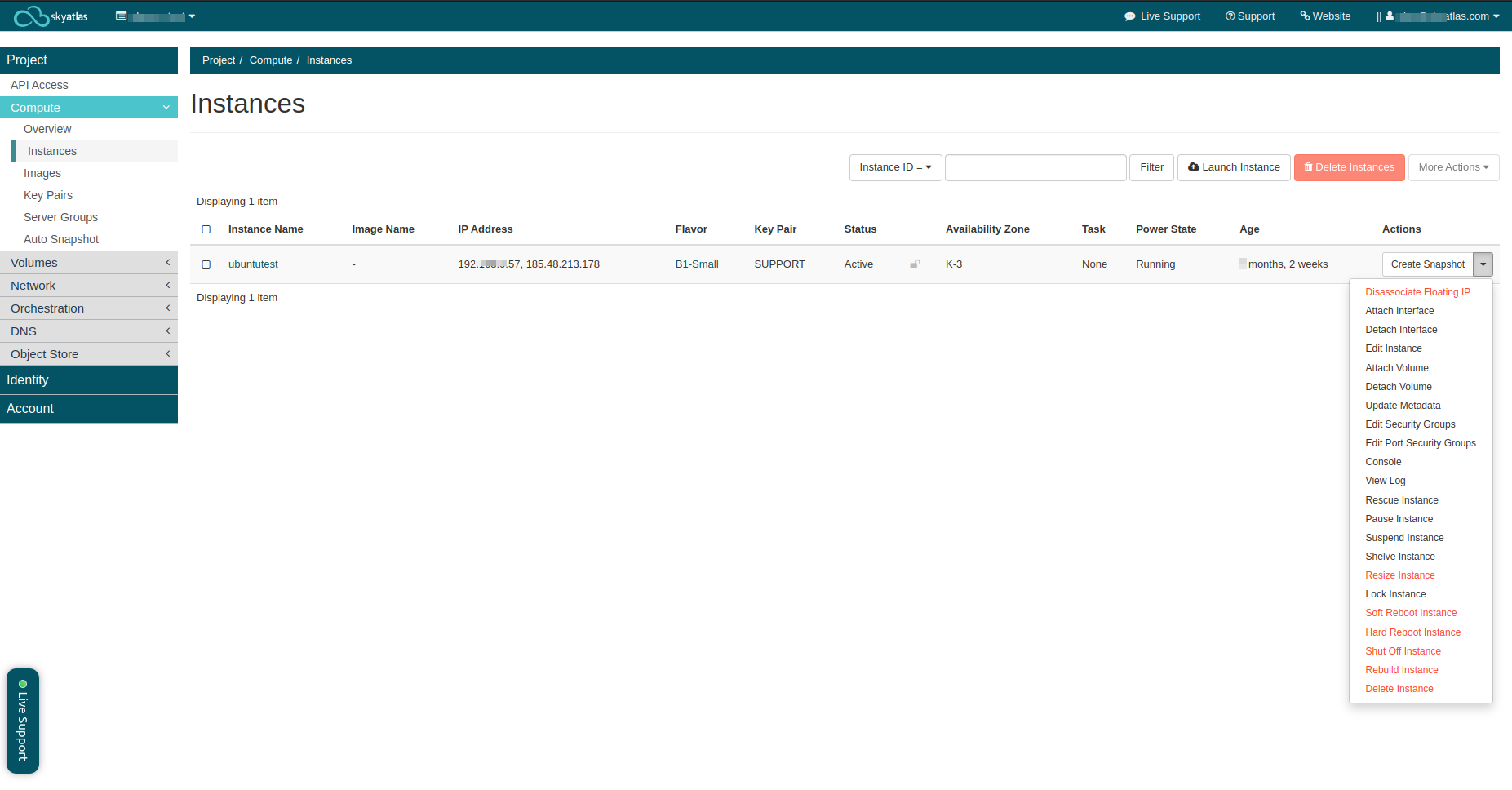The width and height of the screenshot is (1512, 790).
Task: Collapse the instance actions caret dropdown
Action: [1483, 264]
